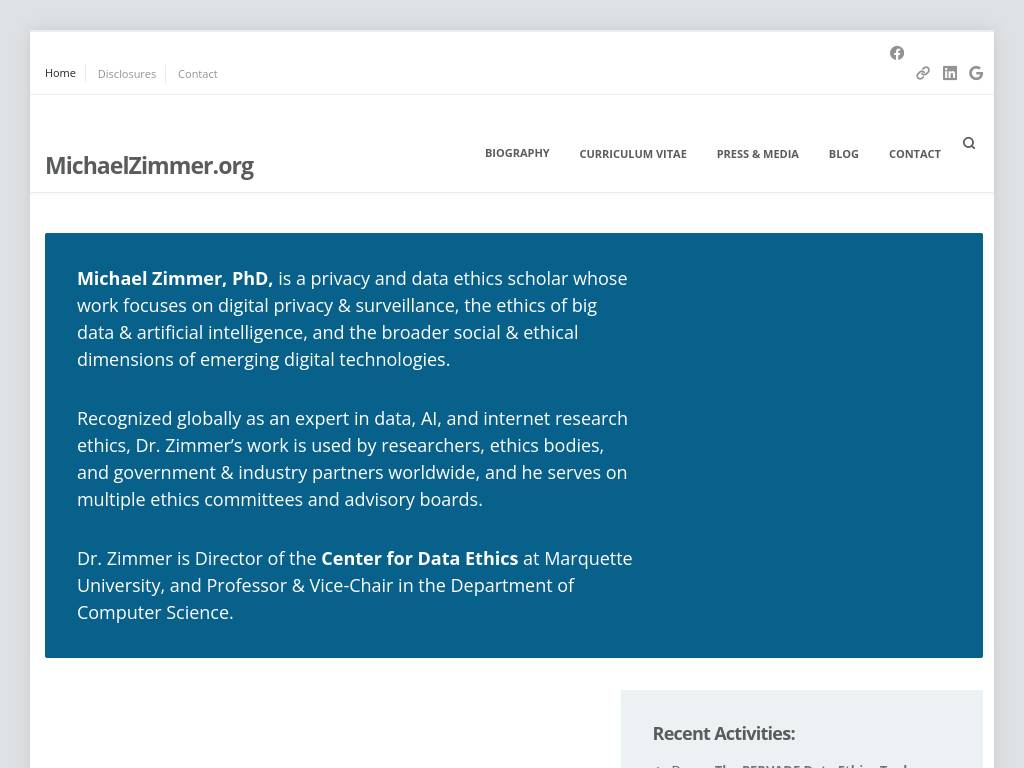1024x768 pixels.
Task: Click the chain link icon in header
Action: (923, 73)
